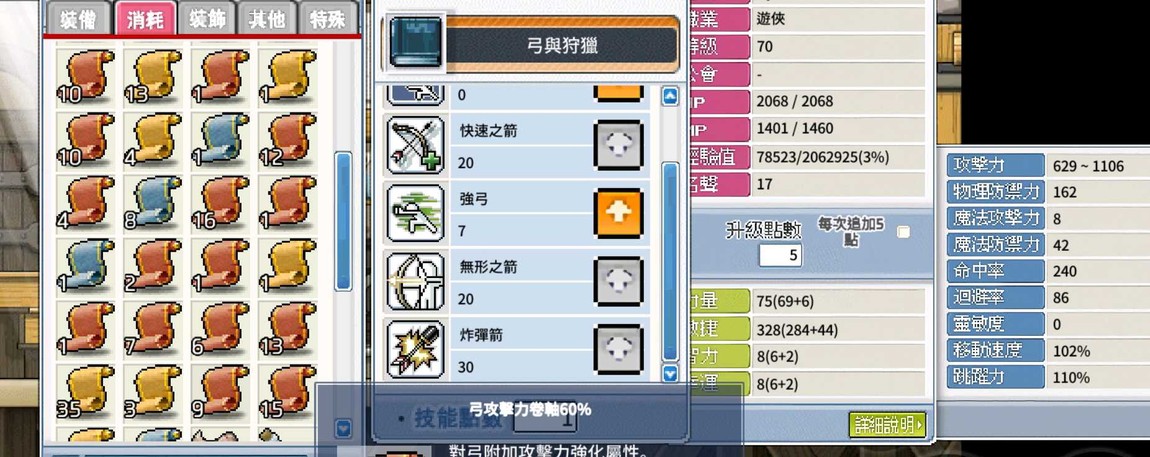Click the orange level-up arrow for 強弓
1150x457 pixels.
(619, 213)
